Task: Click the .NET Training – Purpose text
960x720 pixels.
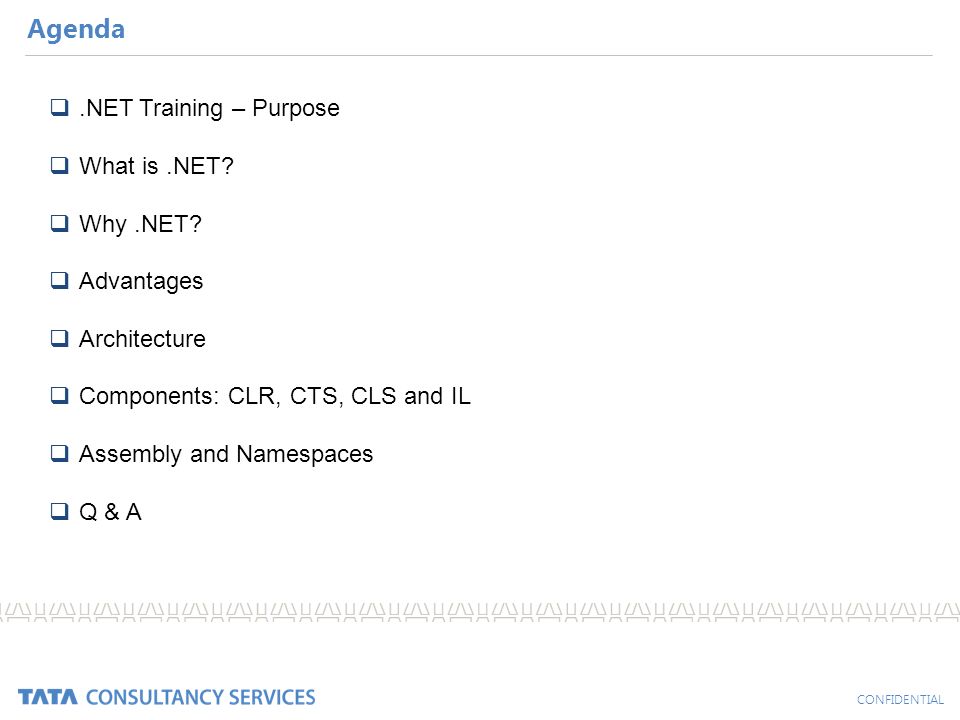Action: [209, 108]
